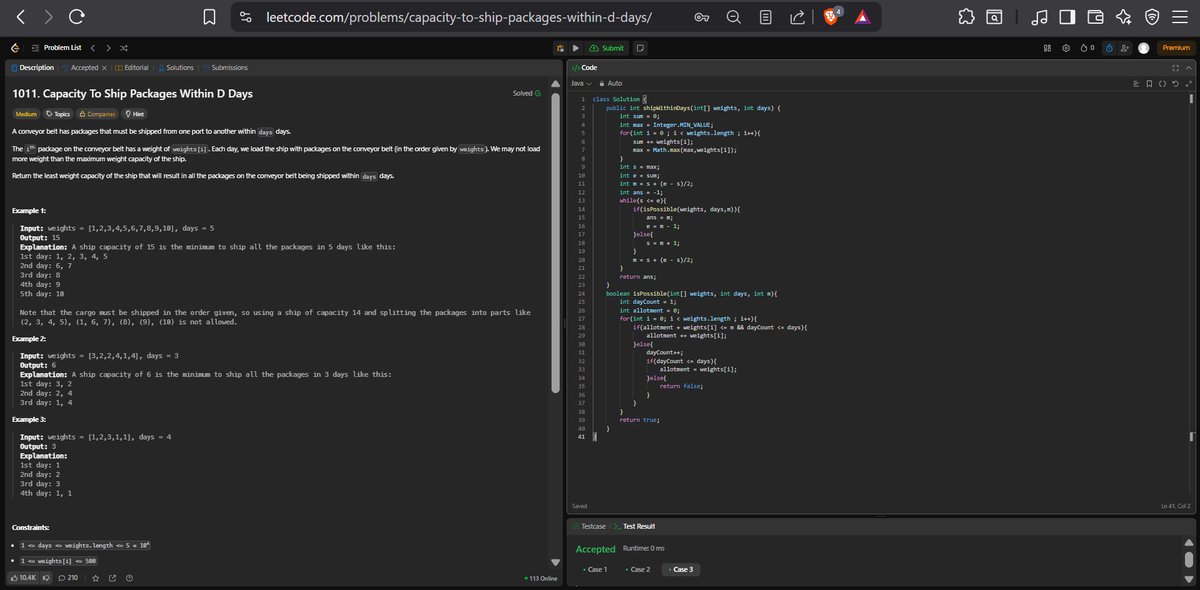This screenshot has width=1200, height=590.
Task: Open the feedback question mark icon
Action: 130,578
